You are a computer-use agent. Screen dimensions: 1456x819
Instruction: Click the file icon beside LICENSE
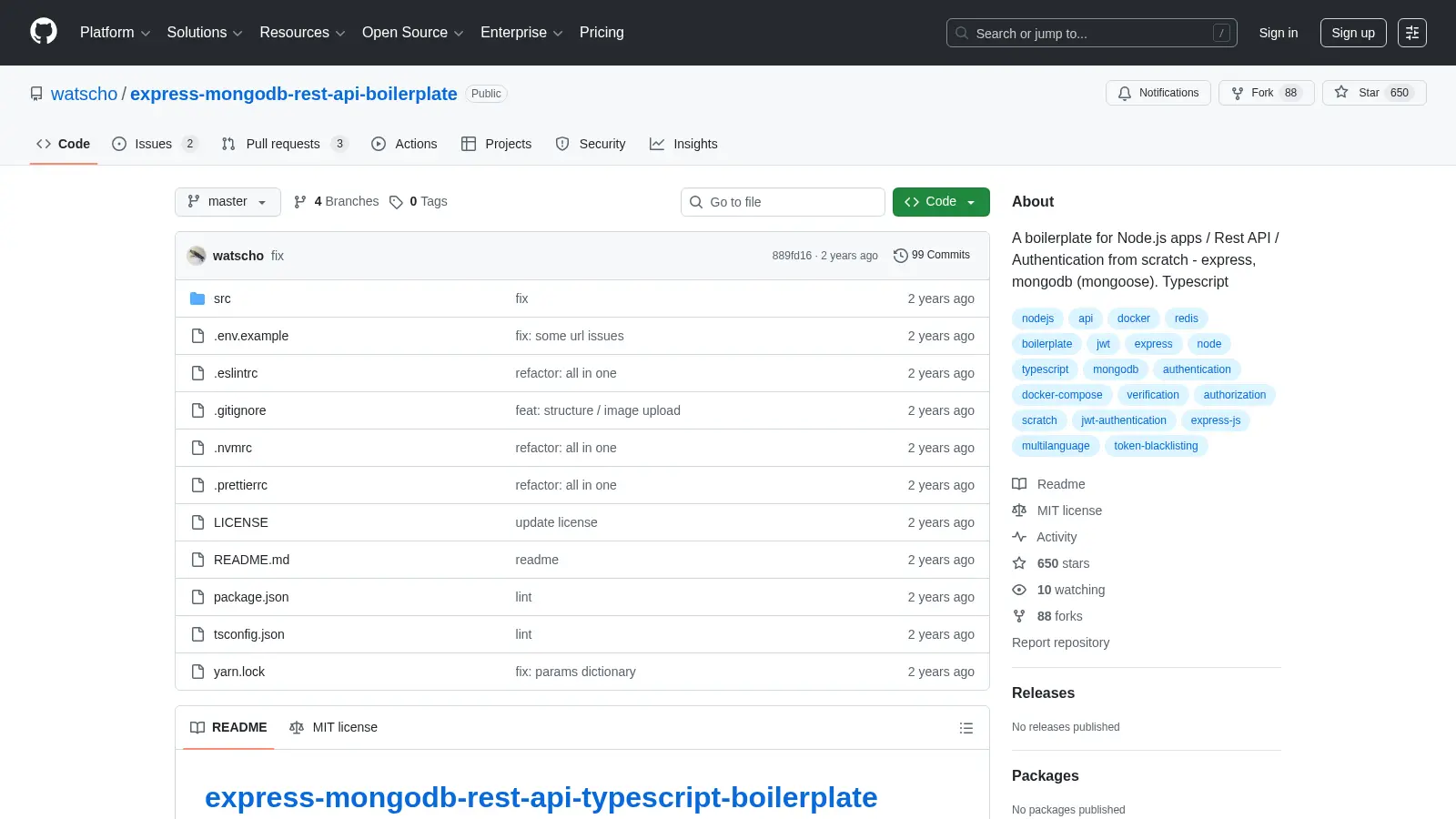tap(197, 522)
